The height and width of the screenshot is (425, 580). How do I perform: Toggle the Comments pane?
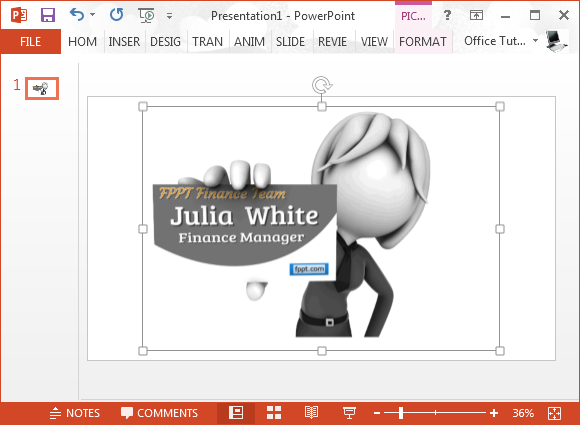point(159,413)
